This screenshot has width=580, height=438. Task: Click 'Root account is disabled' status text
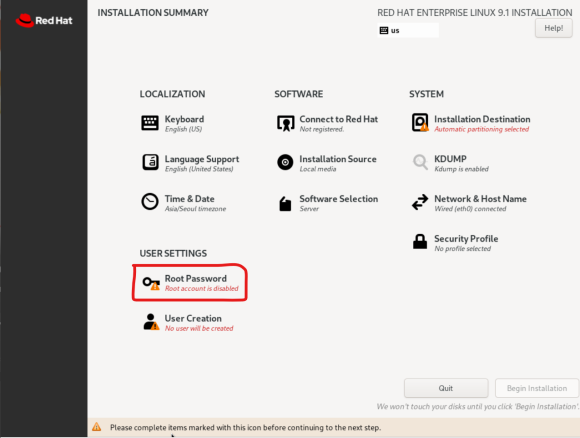[x=202, y=288]
